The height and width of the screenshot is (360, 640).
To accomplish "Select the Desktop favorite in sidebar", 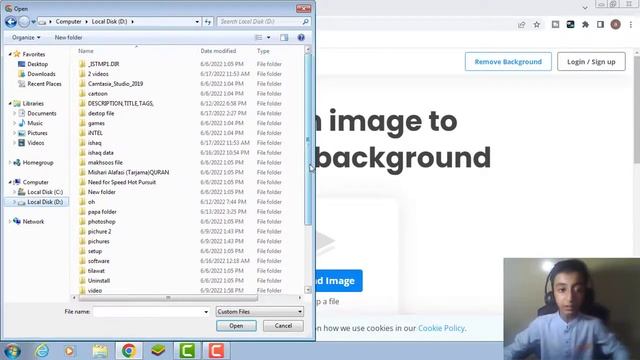I will click(x=38, y=64).
